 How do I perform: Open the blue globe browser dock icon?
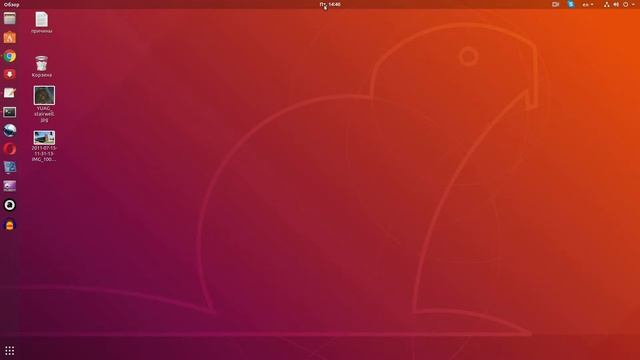[x=10, y=130]
